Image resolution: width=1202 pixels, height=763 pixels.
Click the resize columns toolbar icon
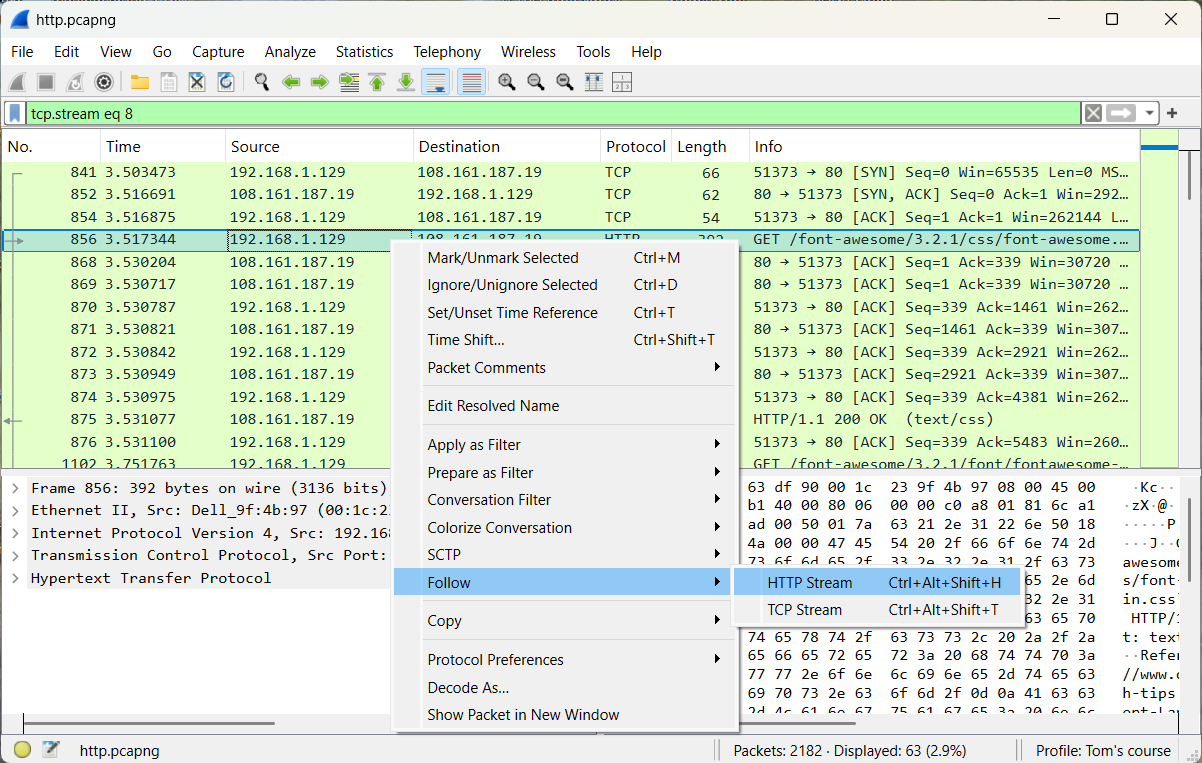[594, 82]
